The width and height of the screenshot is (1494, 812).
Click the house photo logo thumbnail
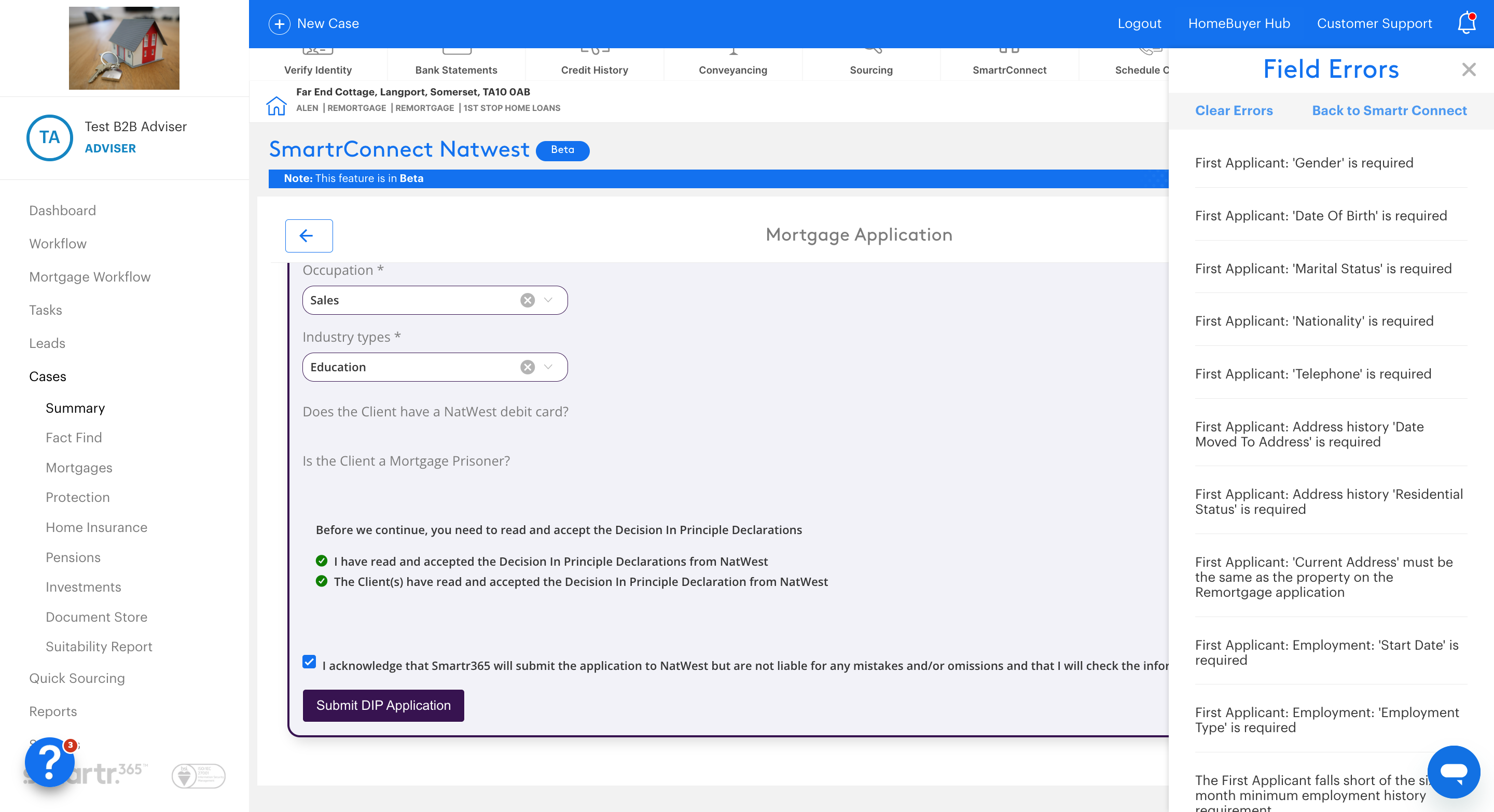point(124,48)
